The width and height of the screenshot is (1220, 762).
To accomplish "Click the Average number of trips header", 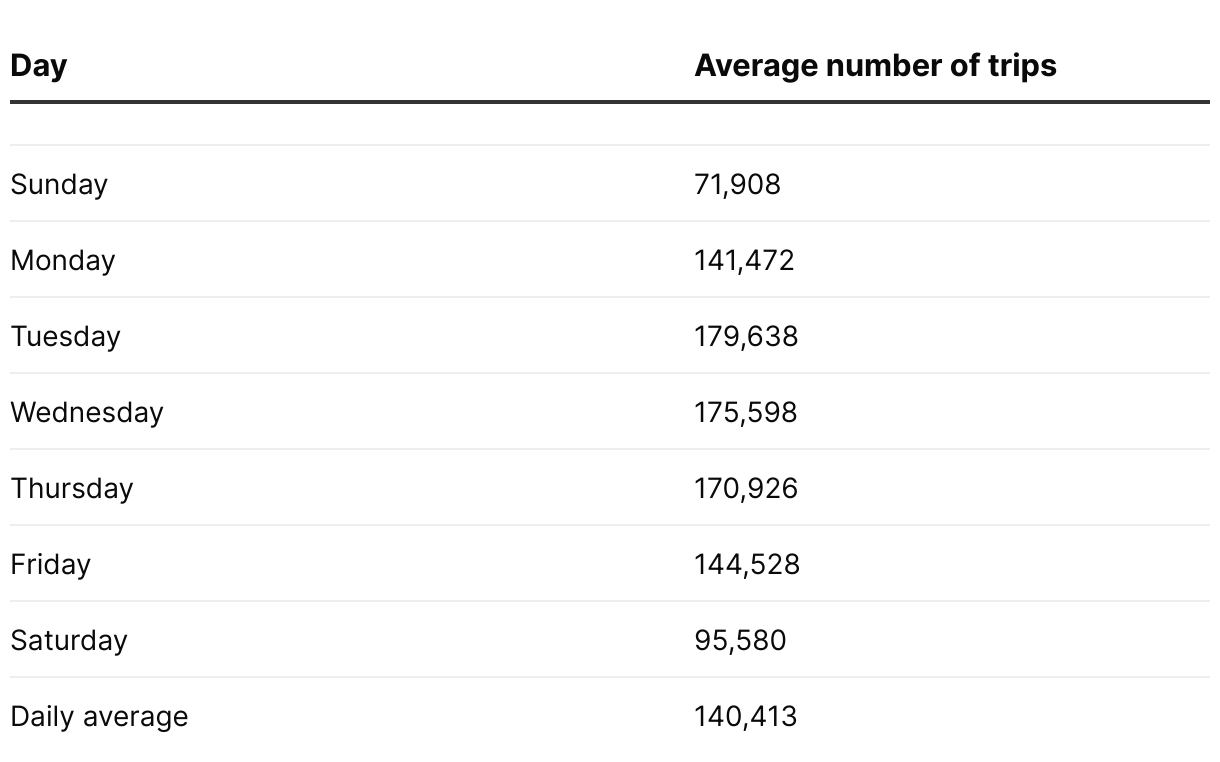I will [875, 66].
